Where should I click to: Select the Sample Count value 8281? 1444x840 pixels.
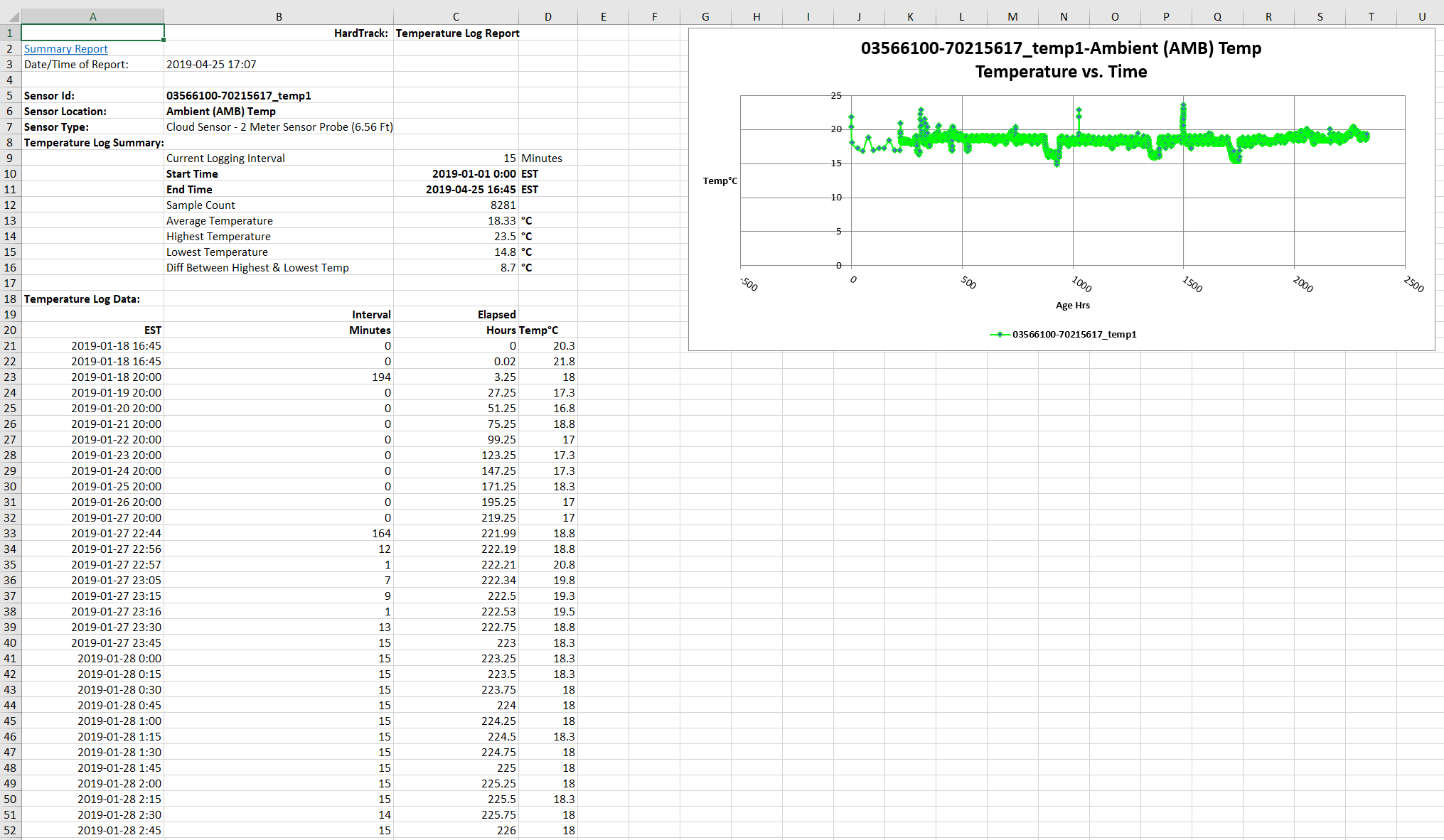503,205
